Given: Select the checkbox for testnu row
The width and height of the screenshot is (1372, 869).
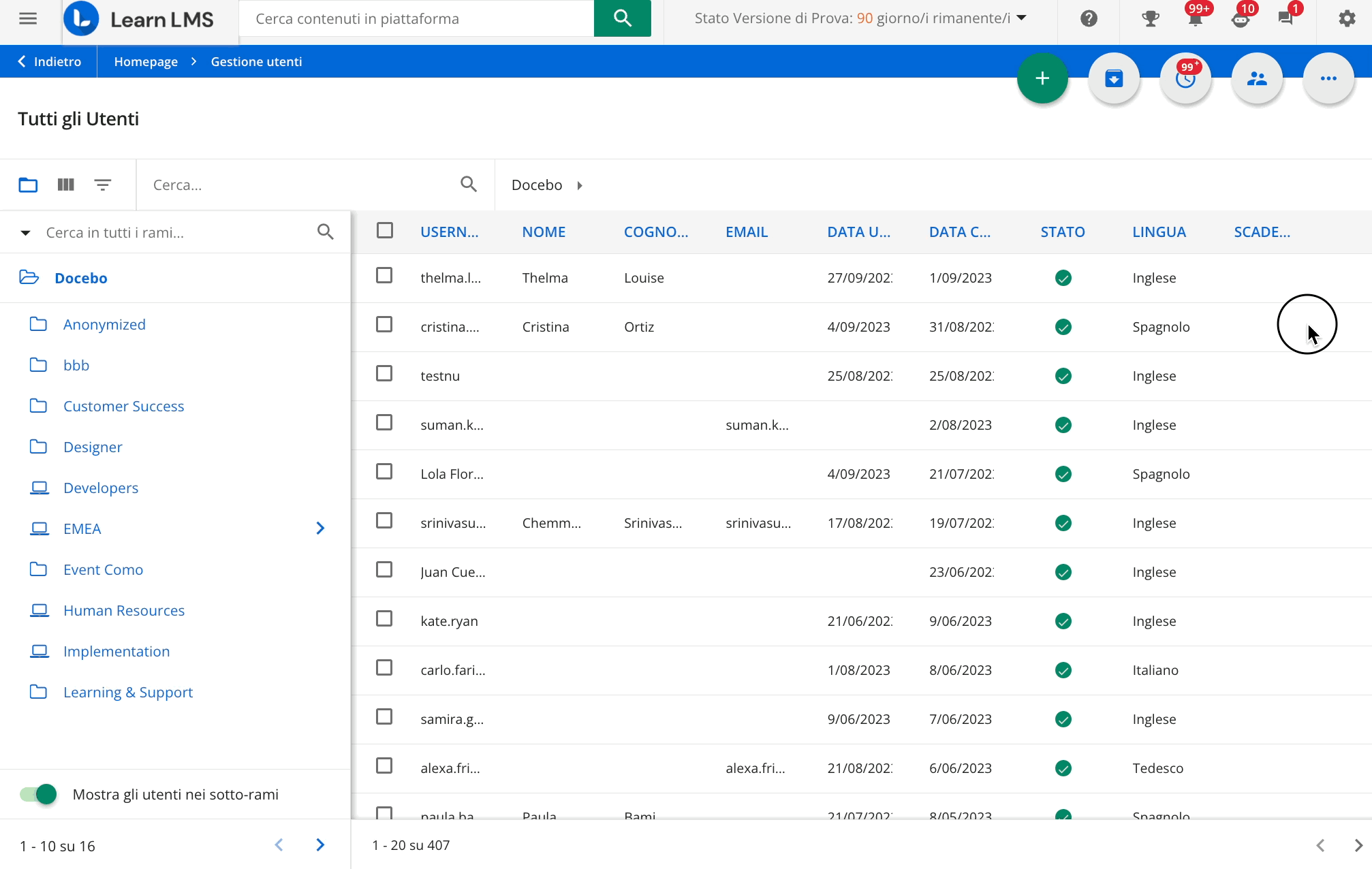Looking at the screenshot, I should 384,373.
